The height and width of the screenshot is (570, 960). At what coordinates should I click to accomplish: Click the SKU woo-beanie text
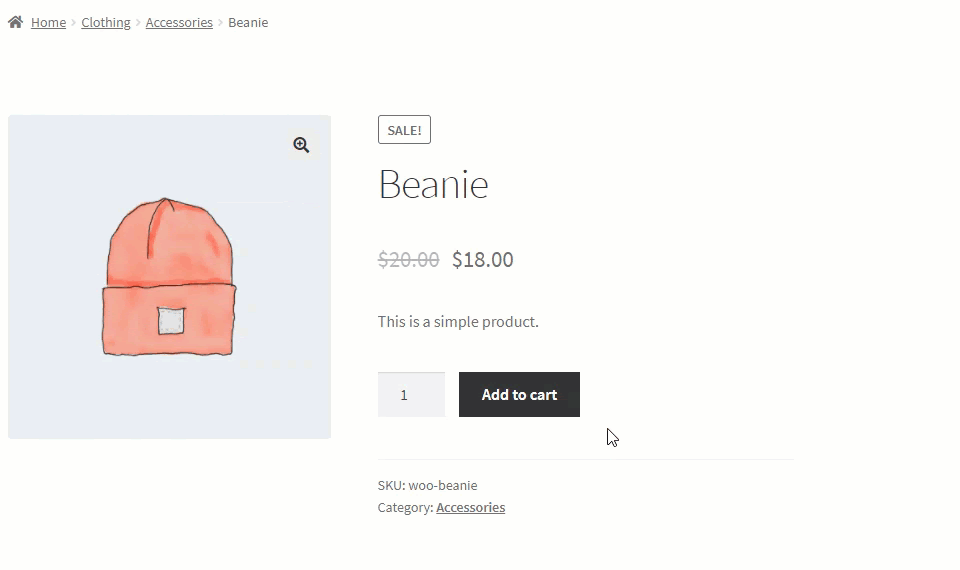tap(427, 486)
